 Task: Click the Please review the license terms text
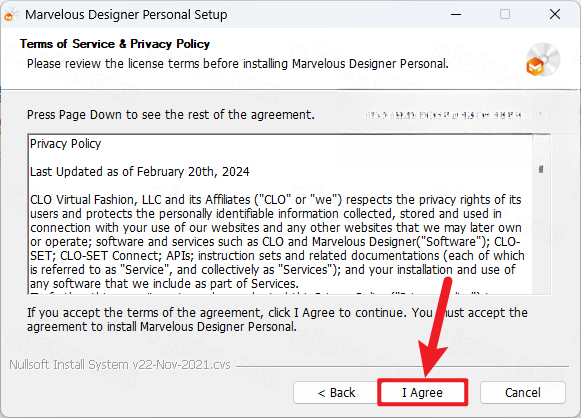[x=238, y=64]
